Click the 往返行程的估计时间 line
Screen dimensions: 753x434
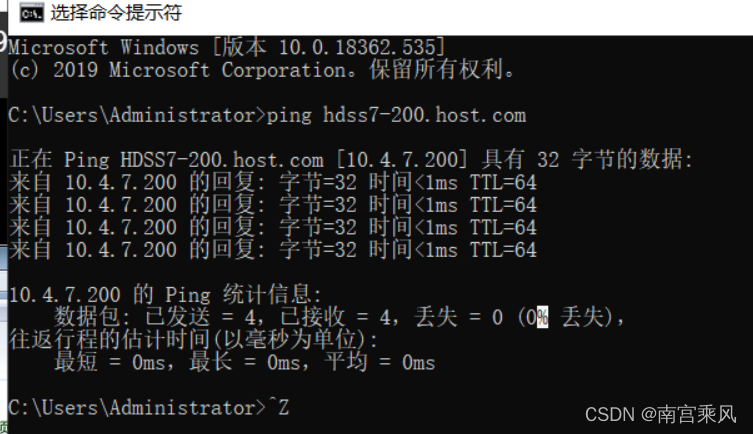tap(194, 340)
